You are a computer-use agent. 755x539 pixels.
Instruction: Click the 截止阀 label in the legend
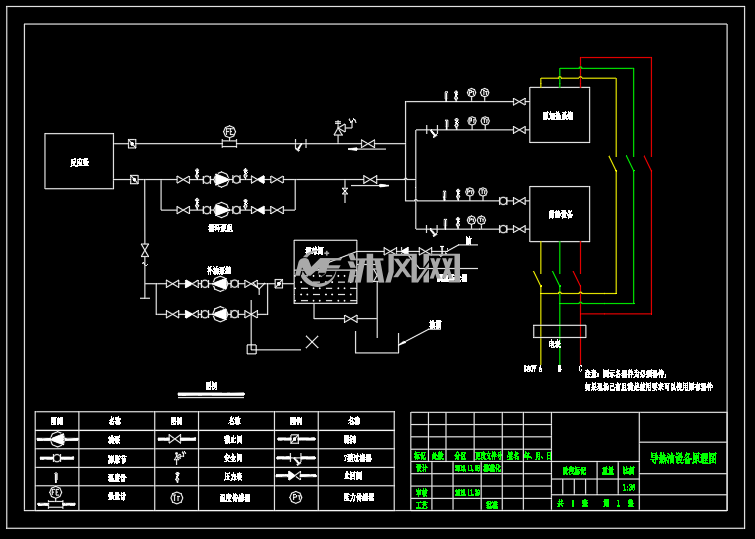click(x=233, y=439)
